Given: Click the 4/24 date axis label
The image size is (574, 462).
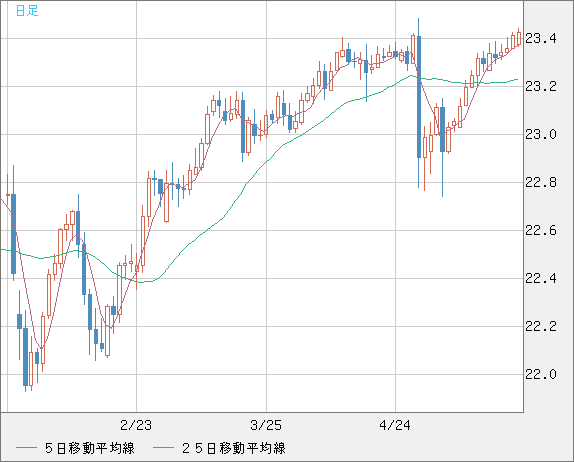Looking at the screenshot, I should [x=395, y=425].
